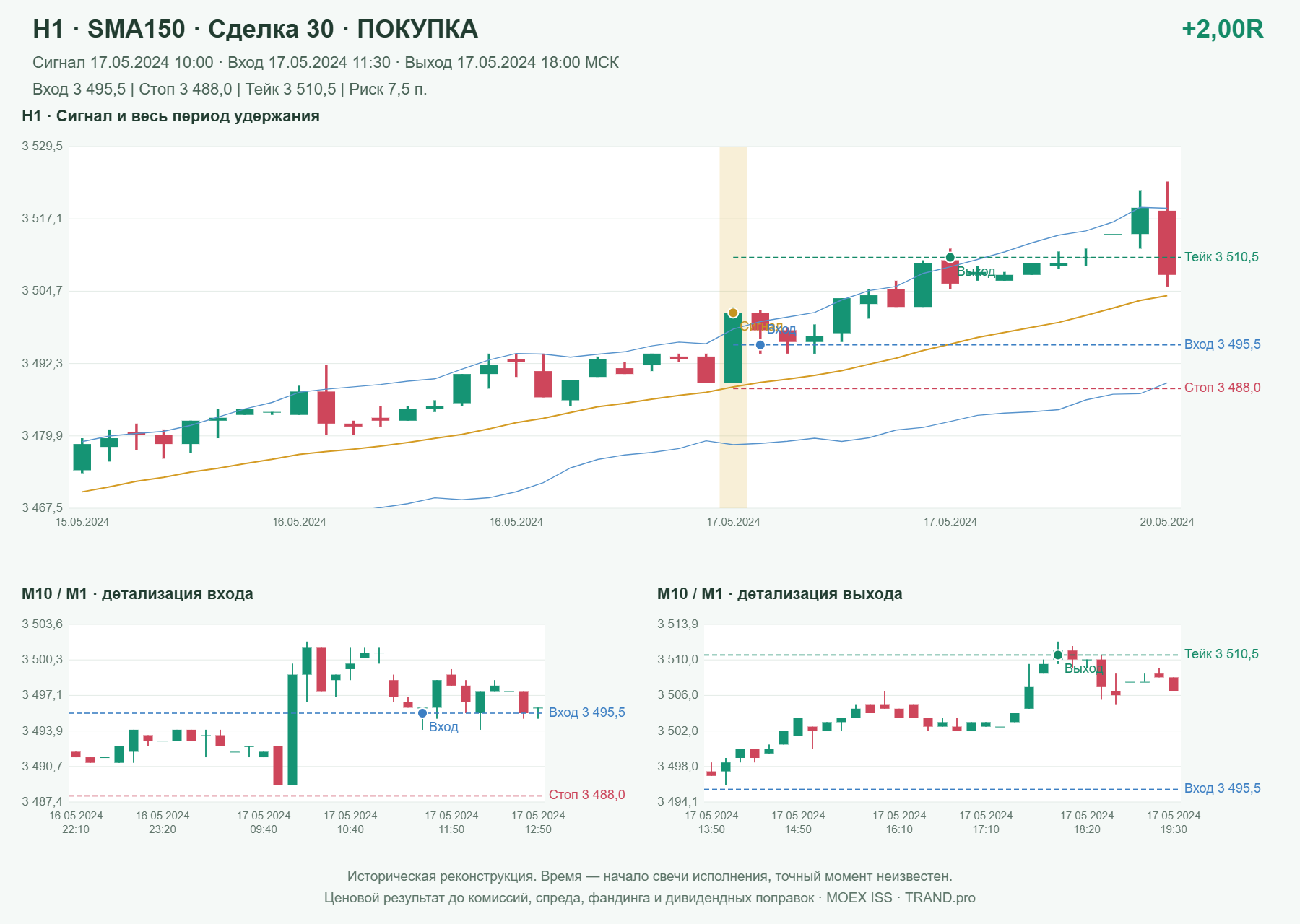Click the '3 504,7' price axis label

pyautogui.click(x=42, y=291)
